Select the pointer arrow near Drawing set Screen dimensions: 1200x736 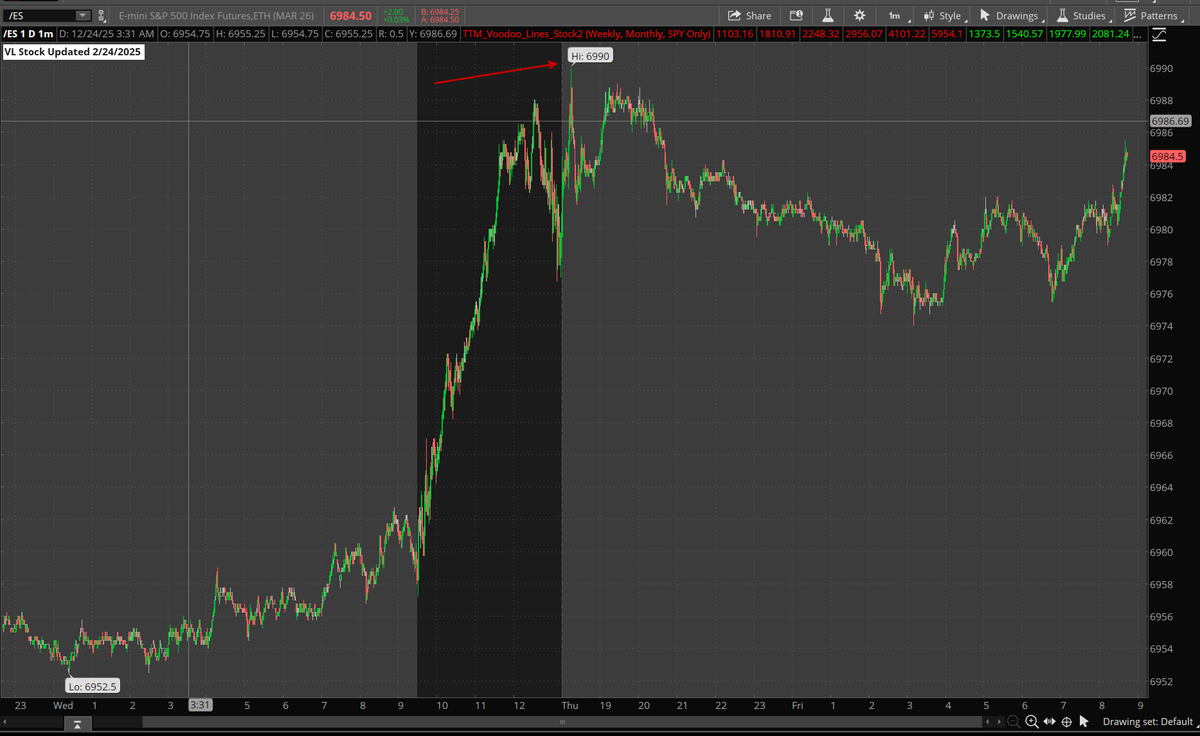pyautogui.click(x=1083, y=721)
